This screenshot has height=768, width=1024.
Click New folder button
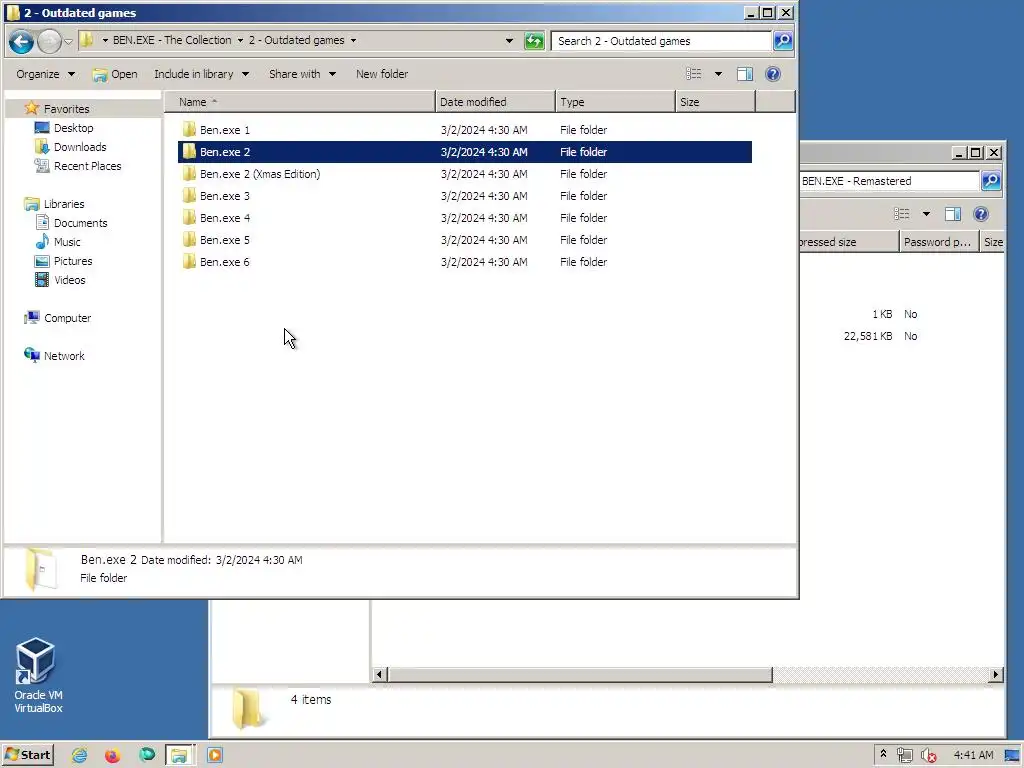[x=382, y=74]
